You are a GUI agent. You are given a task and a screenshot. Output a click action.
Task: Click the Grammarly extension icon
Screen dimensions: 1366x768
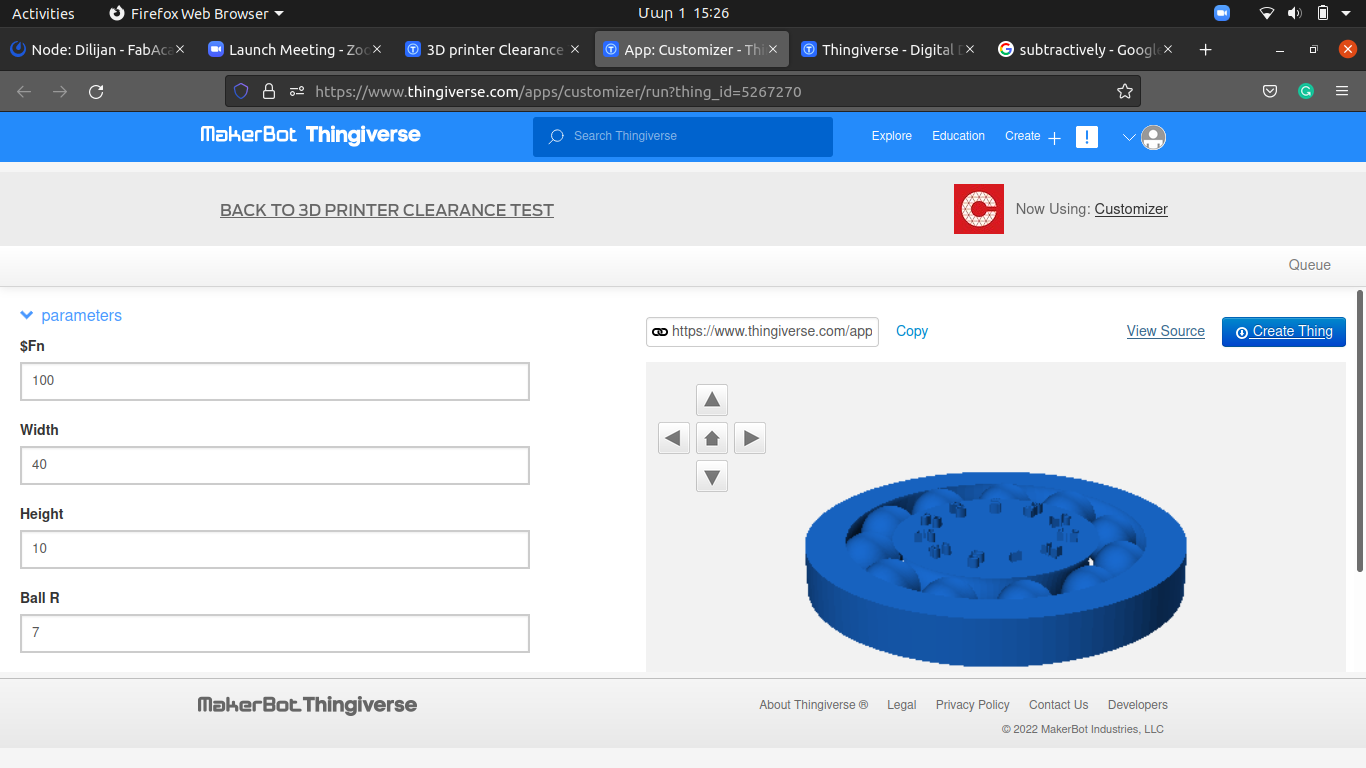pyautogui.click(x=1306, y=92)
